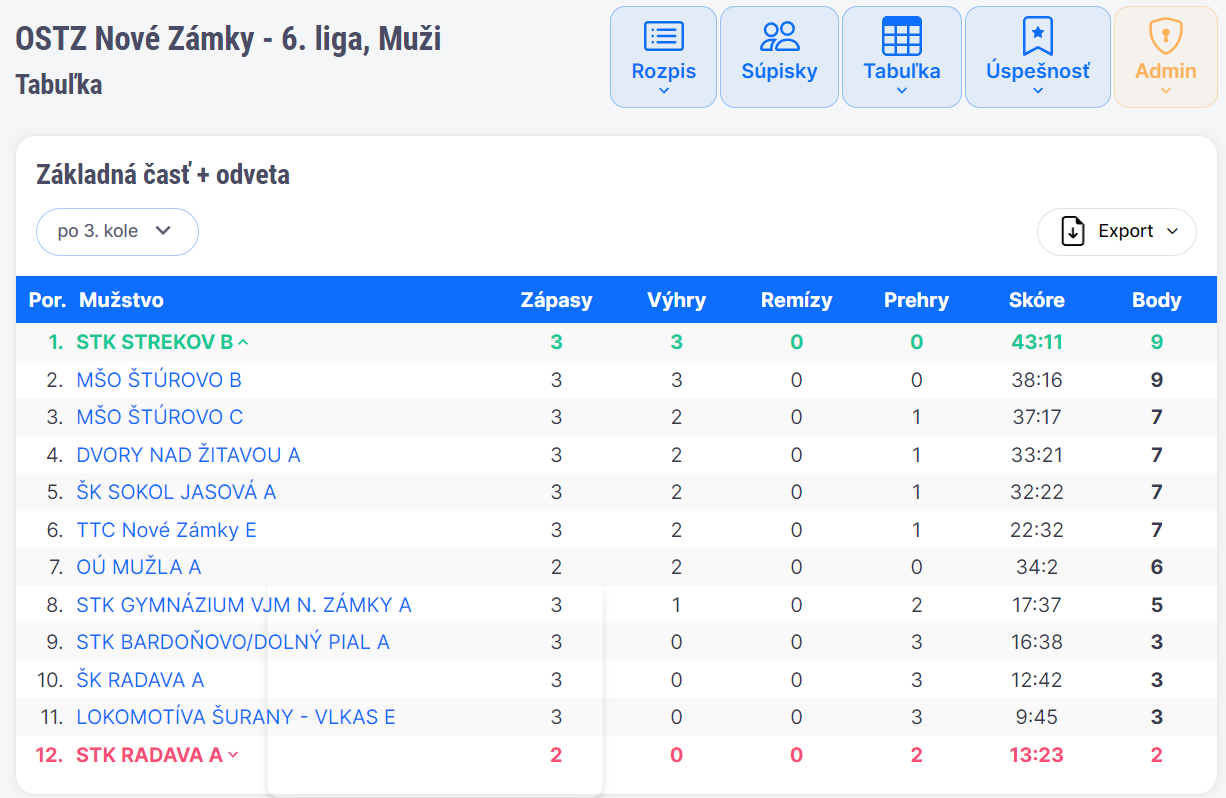Select score 33:21 of DVORY NAD ŽITAVOU A
Screen dimensions: 1226x798
pyautogui.click(x=1037, y=455)
